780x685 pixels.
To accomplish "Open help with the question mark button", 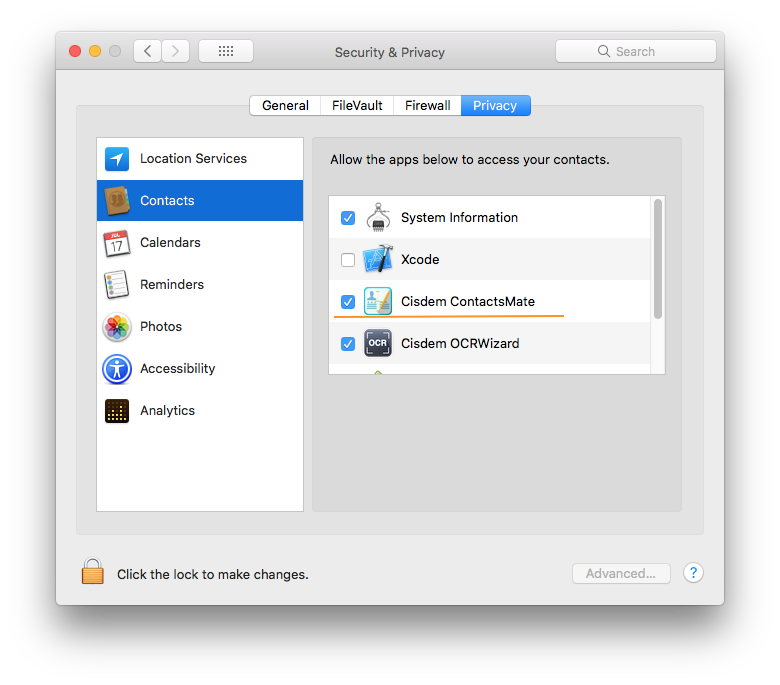I will (x=693, y=573).
